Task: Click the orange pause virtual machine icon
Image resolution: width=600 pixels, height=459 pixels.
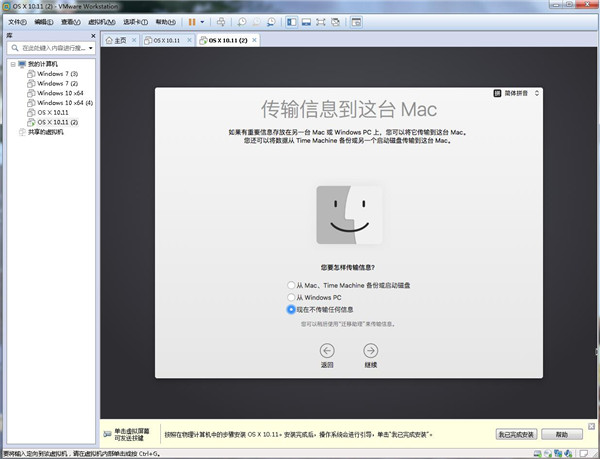Action: [x=192, y=22]
